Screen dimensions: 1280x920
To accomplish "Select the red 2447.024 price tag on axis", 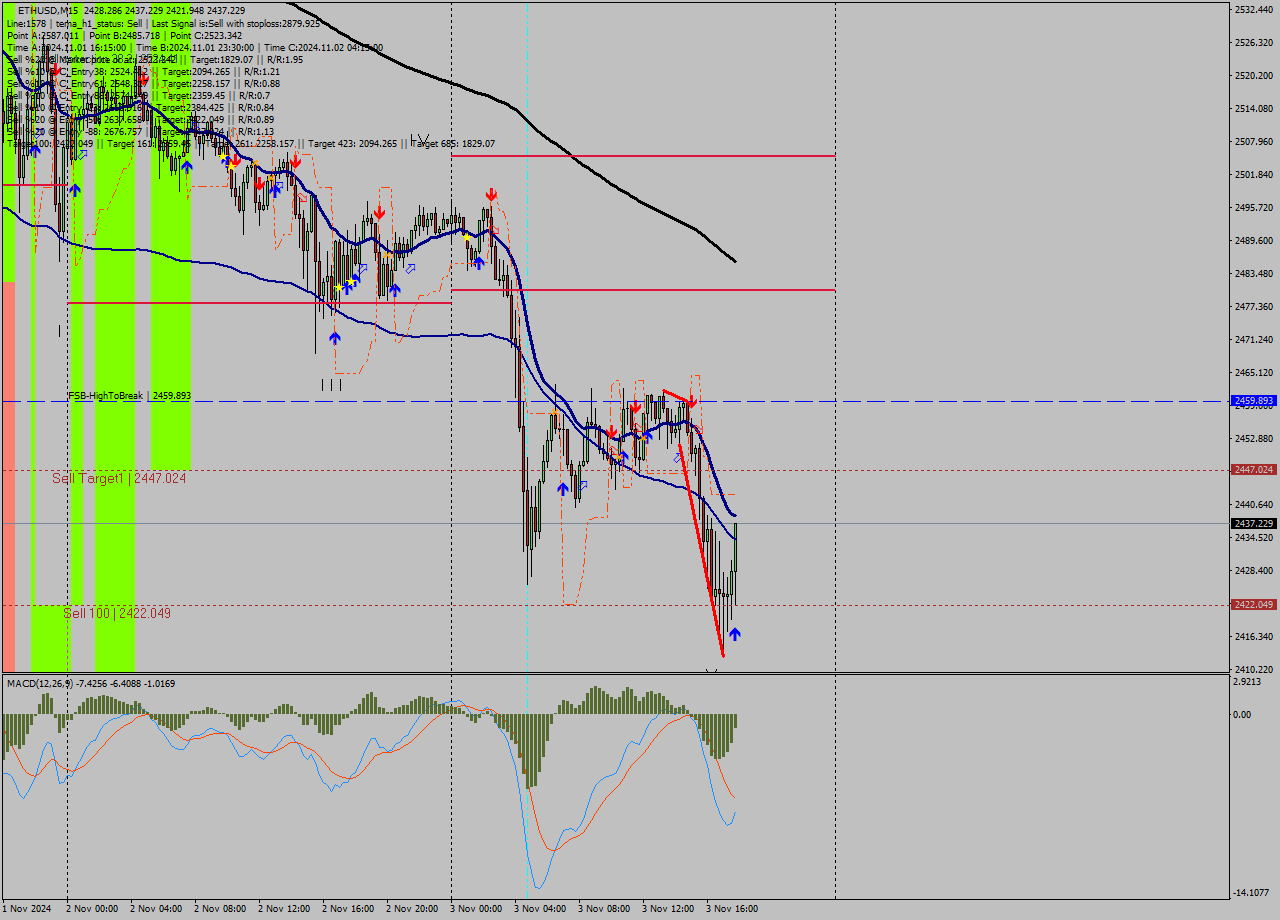I will pos(1254,469).
